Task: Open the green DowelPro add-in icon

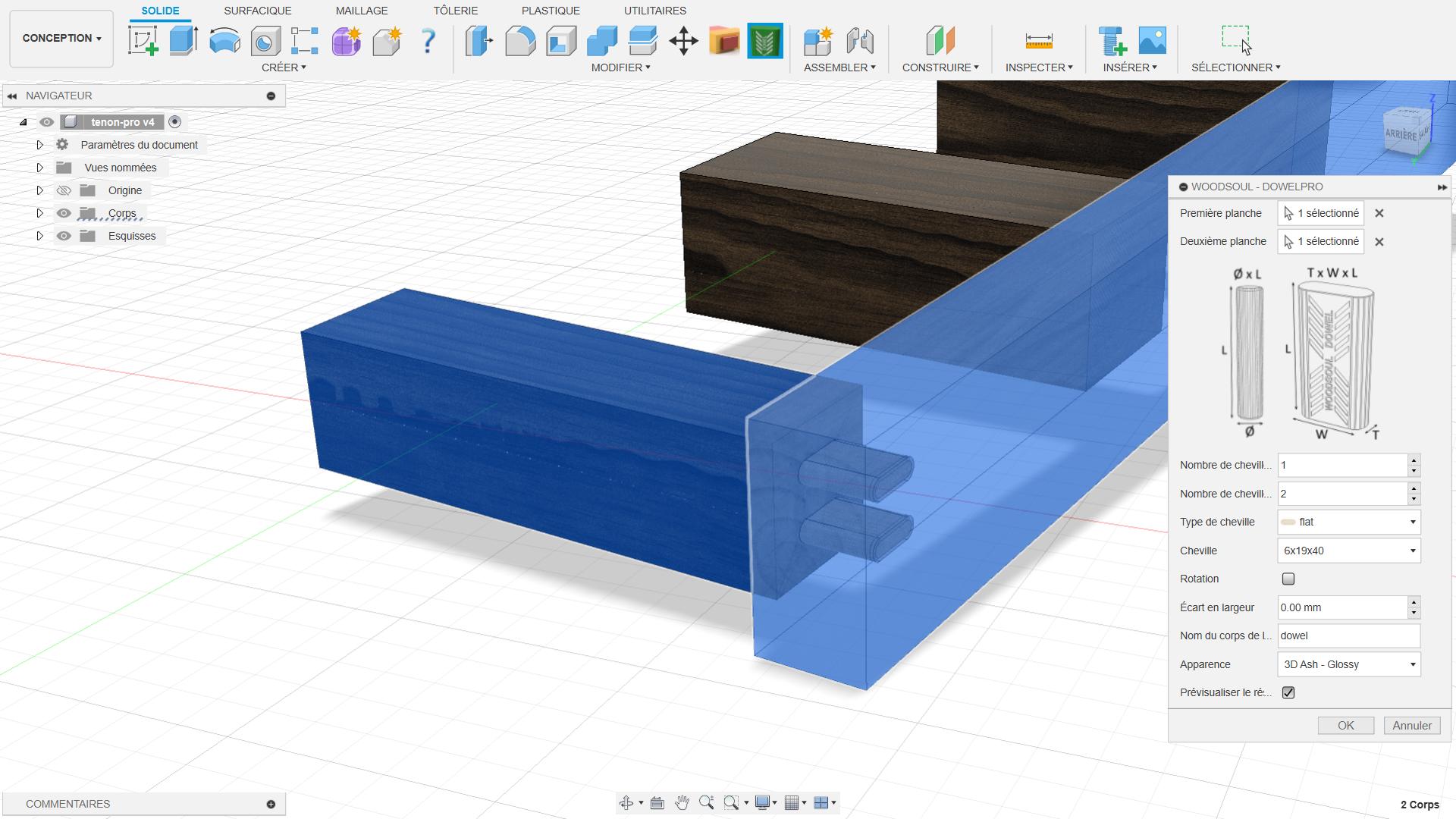Action: 764,41
